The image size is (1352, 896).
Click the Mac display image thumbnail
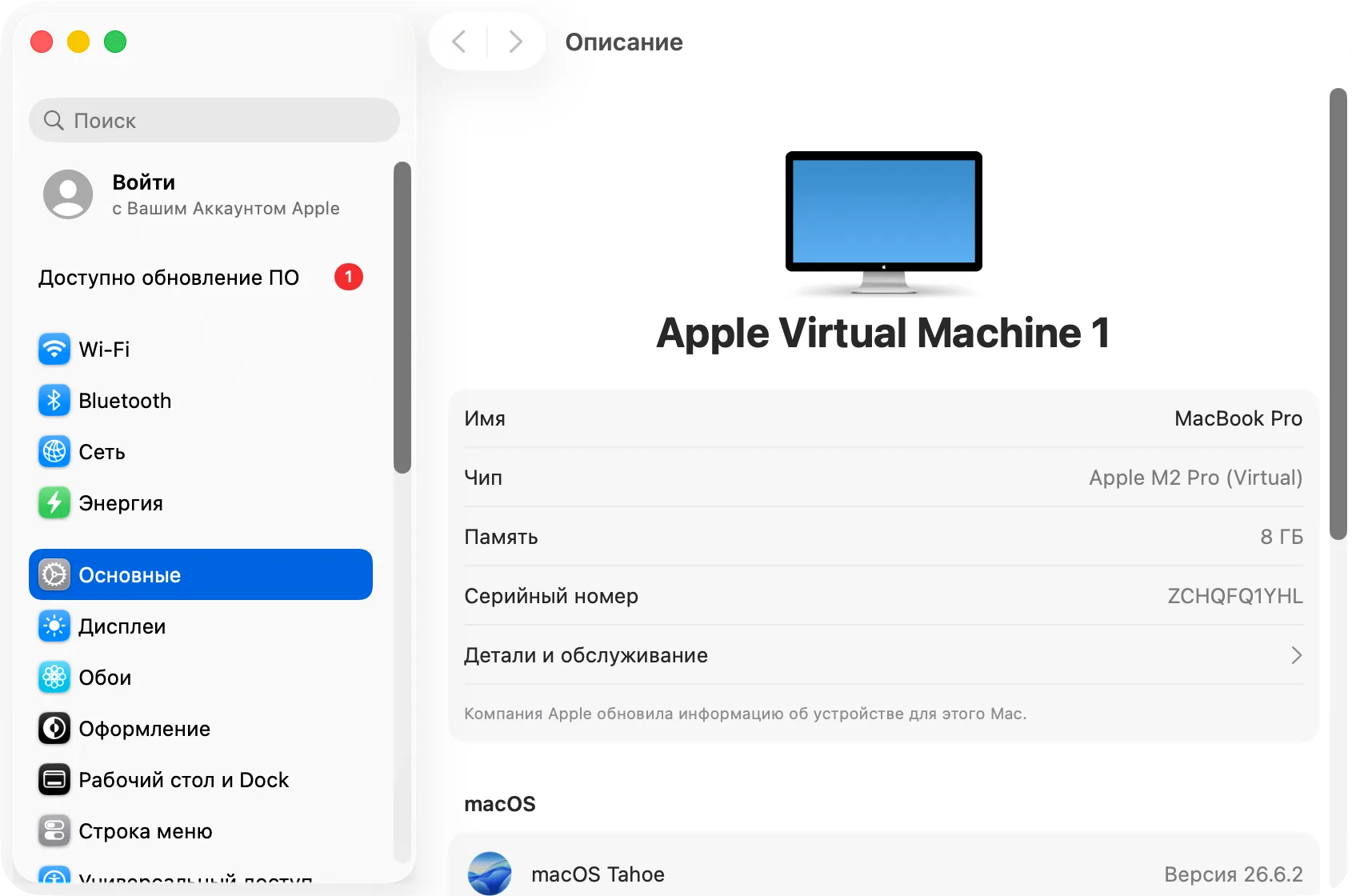point(884,222)
